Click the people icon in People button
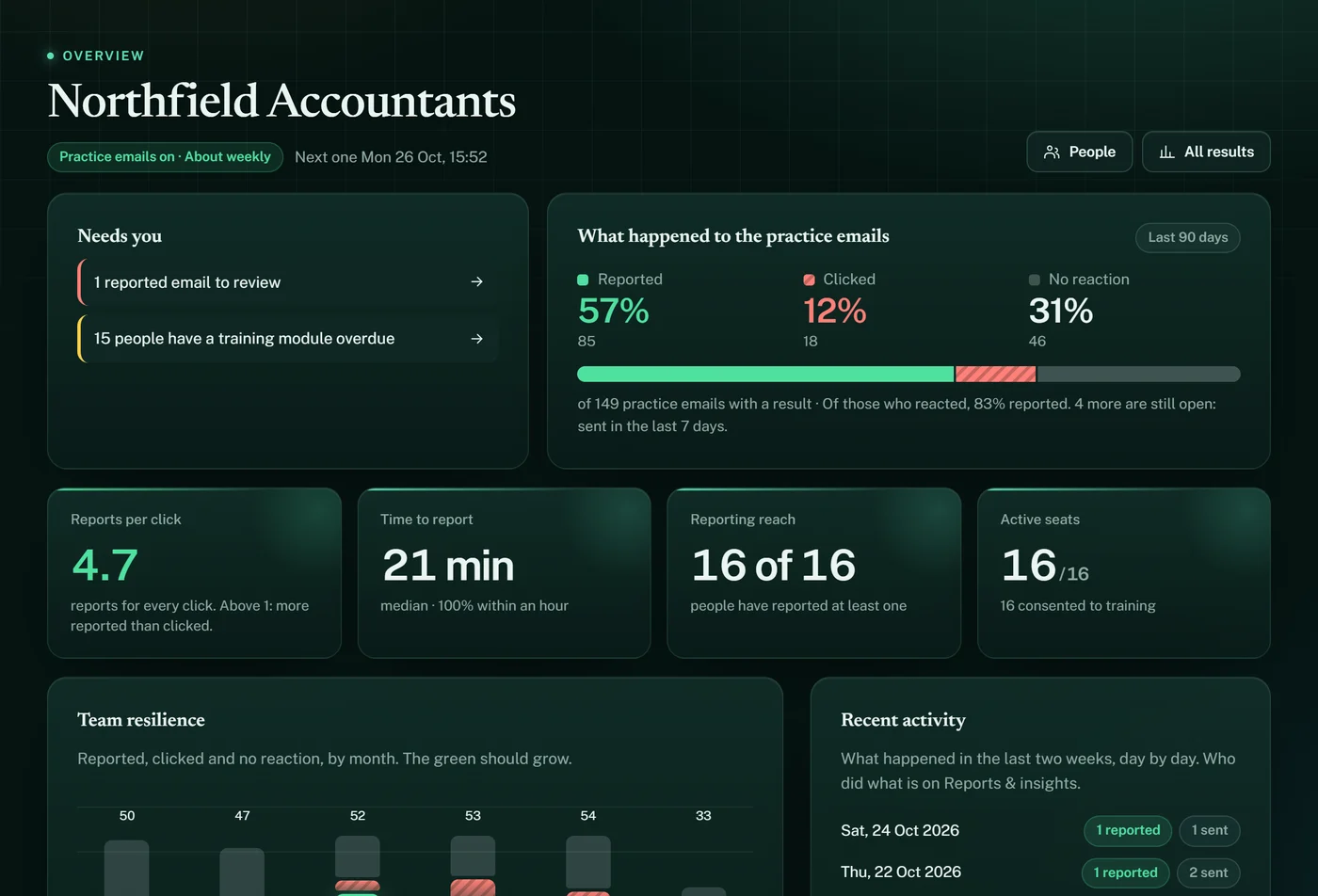This screenshot has width=1318, height=896. (x=1053, y=152)
